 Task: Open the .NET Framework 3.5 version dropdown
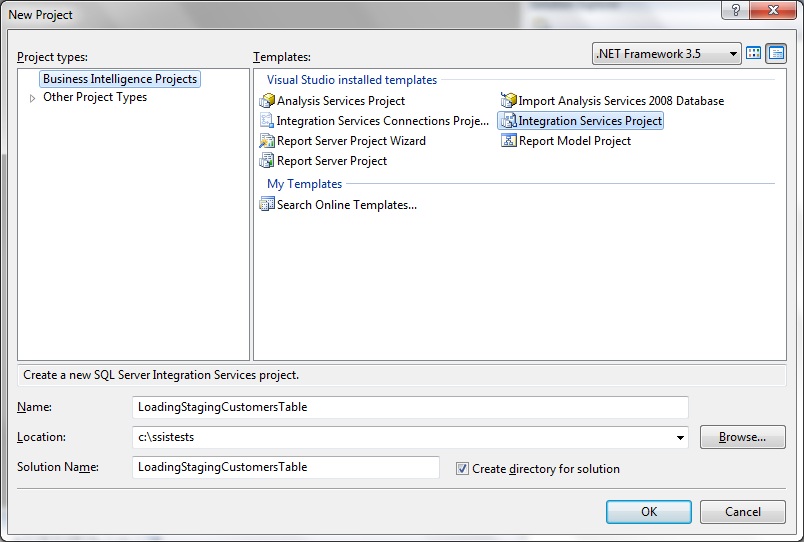point(667,53)
